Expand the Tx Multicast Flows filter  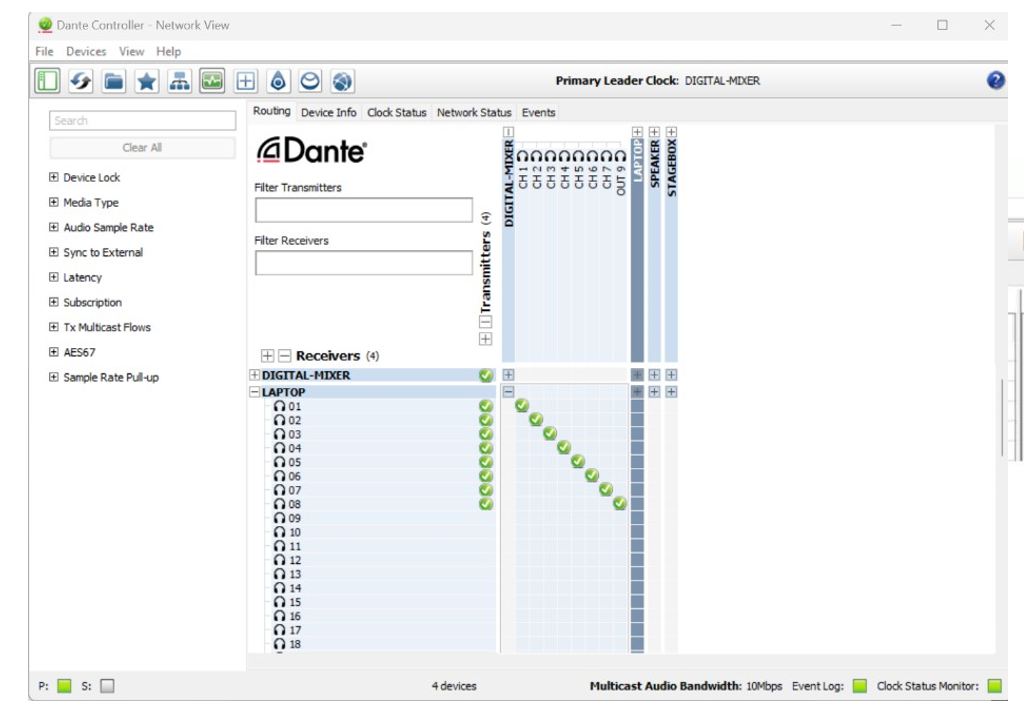pos(54,327)
